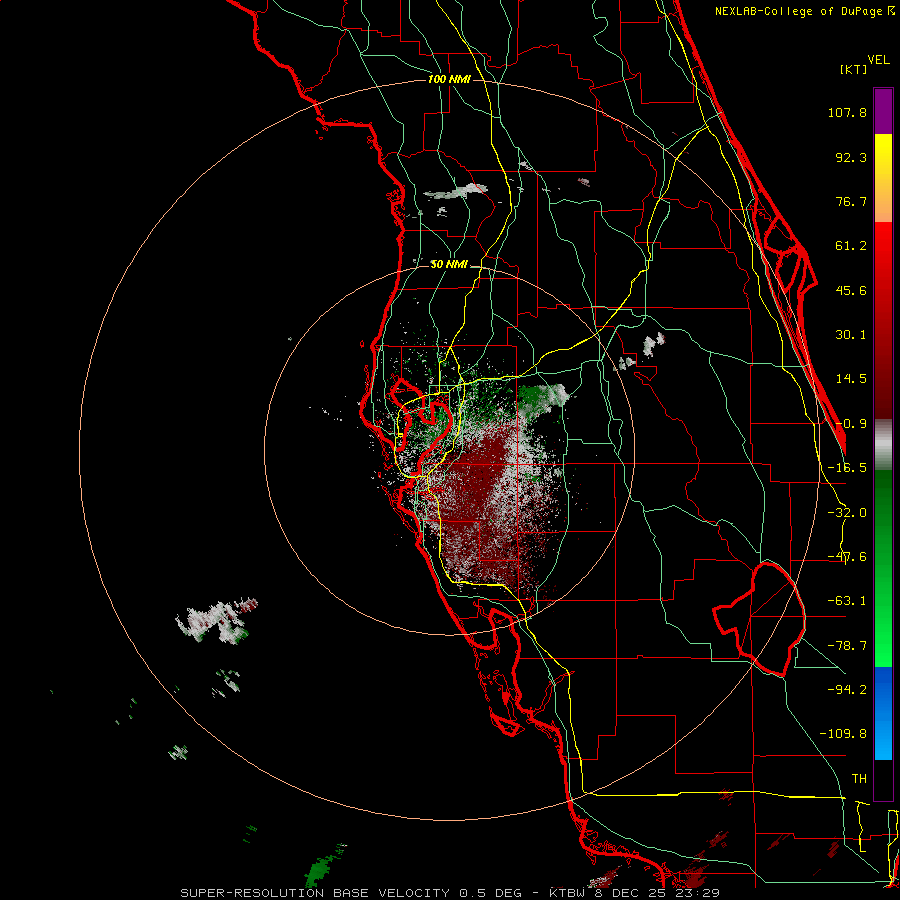Select the 76.7 scale value
This screenshot has height=900, width=900.
(x=851, y=201)
